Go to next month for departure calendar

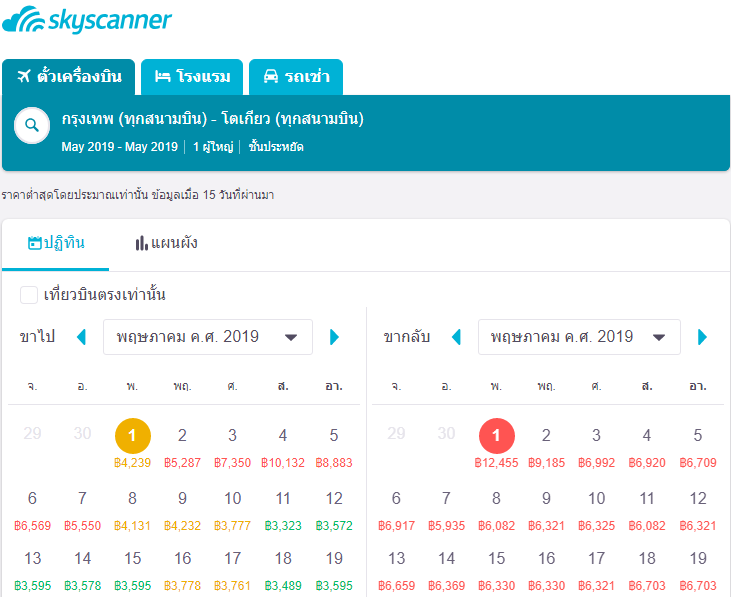coord(334,337)
